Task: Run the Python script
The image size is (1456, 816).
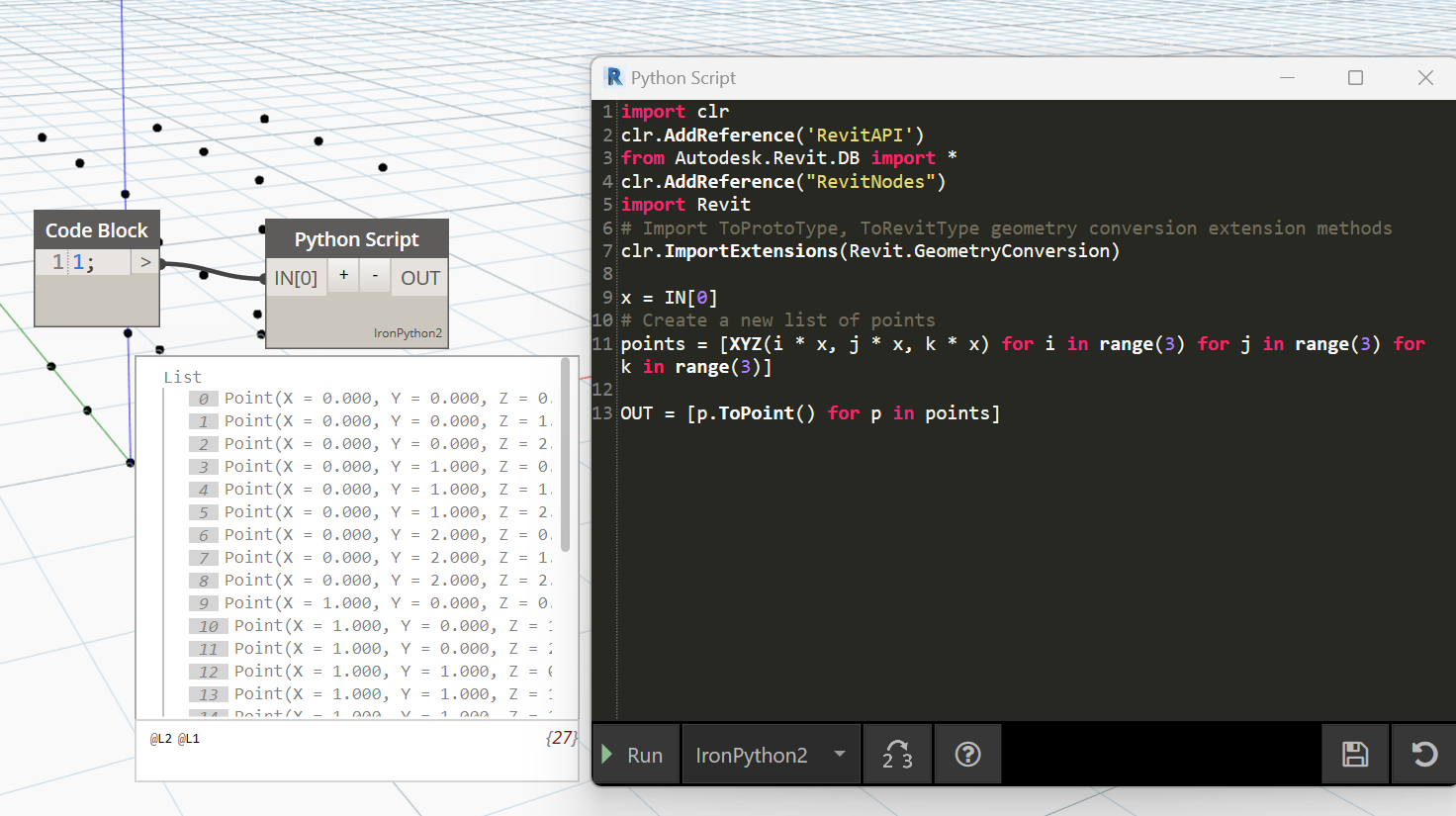Action: pyautogui.click(x=634, y=755)
